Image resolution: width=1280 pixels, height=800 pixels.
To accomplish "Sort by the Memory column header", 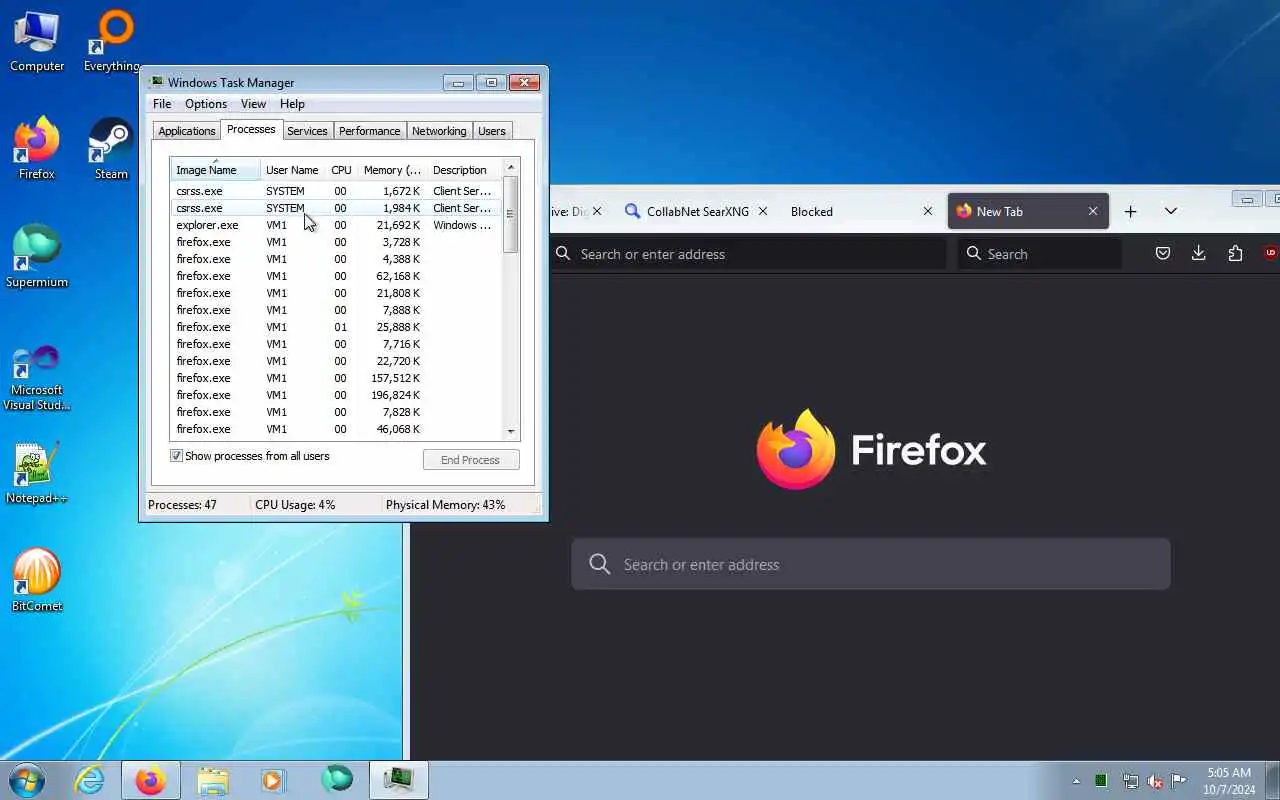I will tap(391, 170).
